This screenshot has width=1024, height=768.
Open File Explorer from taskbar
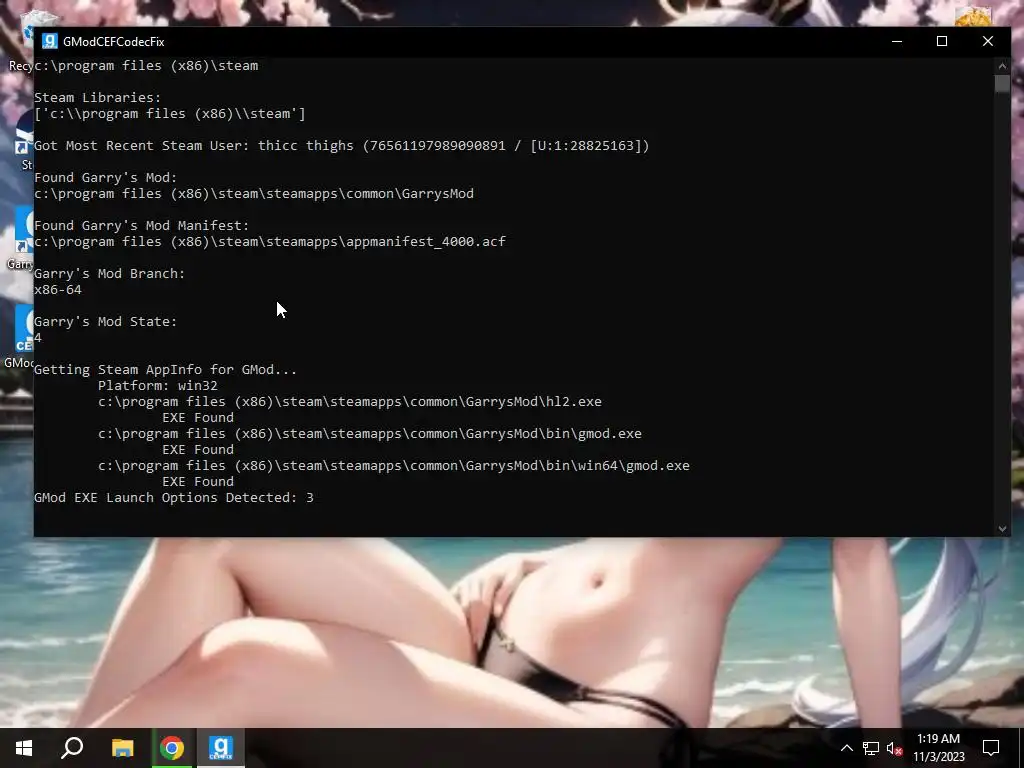pos(122,748)
